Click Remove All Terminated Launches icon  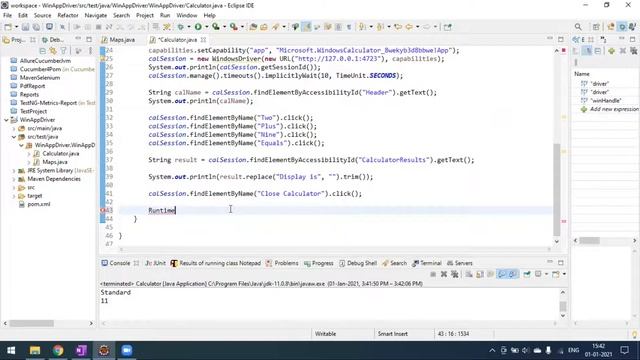[x=454, y=274]
